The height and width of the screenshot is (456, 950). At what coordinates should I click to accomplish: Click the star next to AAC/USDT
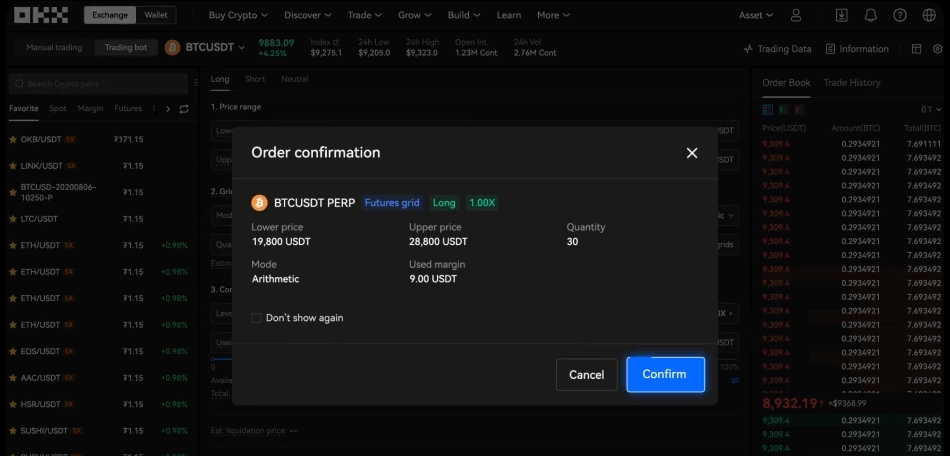[x=13, y=378]
